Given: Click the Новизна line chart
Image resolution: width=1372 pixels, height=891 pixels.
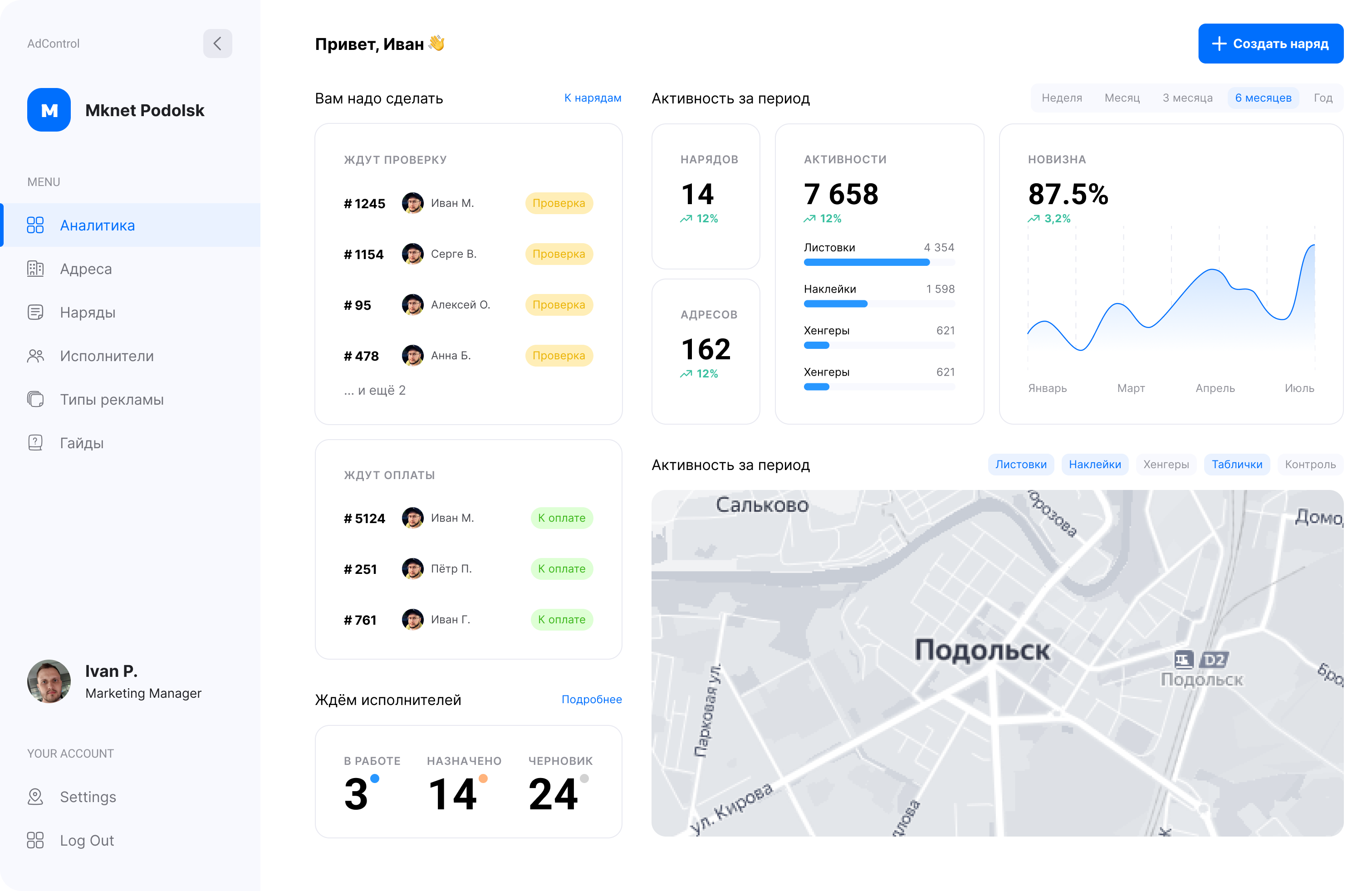Looking at the screenshot, I should pos(1171,297).
